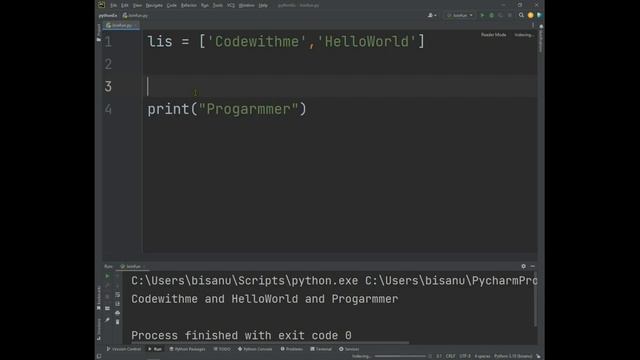This screenshot has width=640, height=360.
Task: Select the open editor file tab
Action: pos(121,25)
